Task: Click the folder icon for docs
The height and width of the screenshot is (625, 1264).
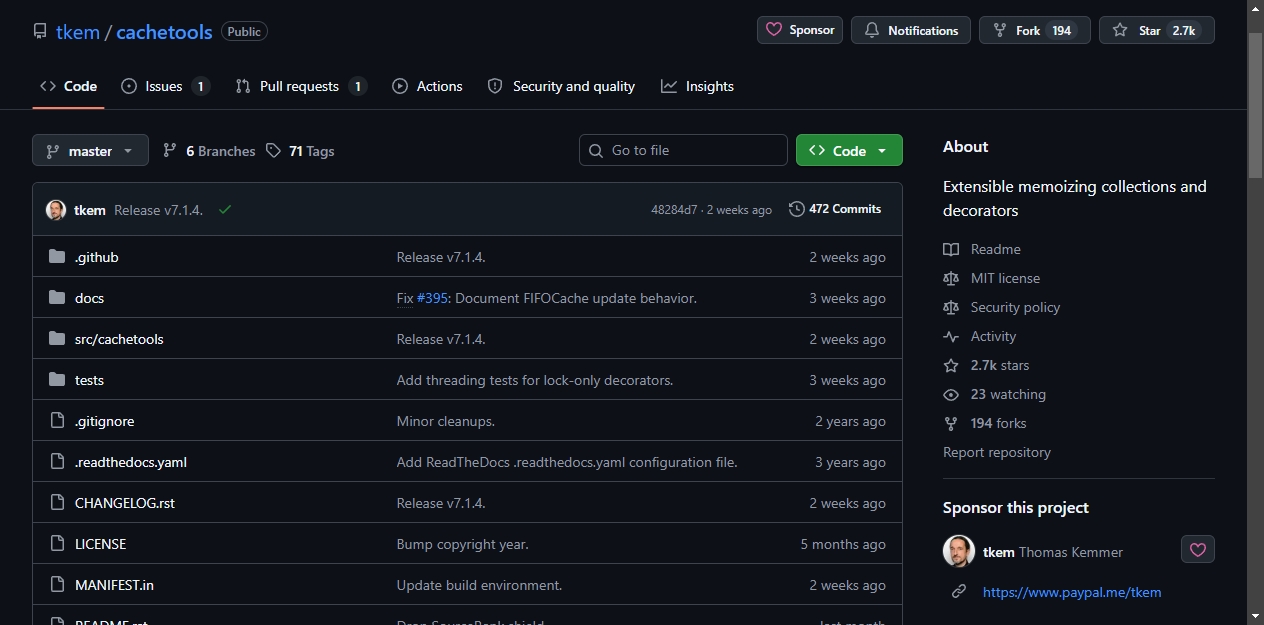Action: (57, 298)
